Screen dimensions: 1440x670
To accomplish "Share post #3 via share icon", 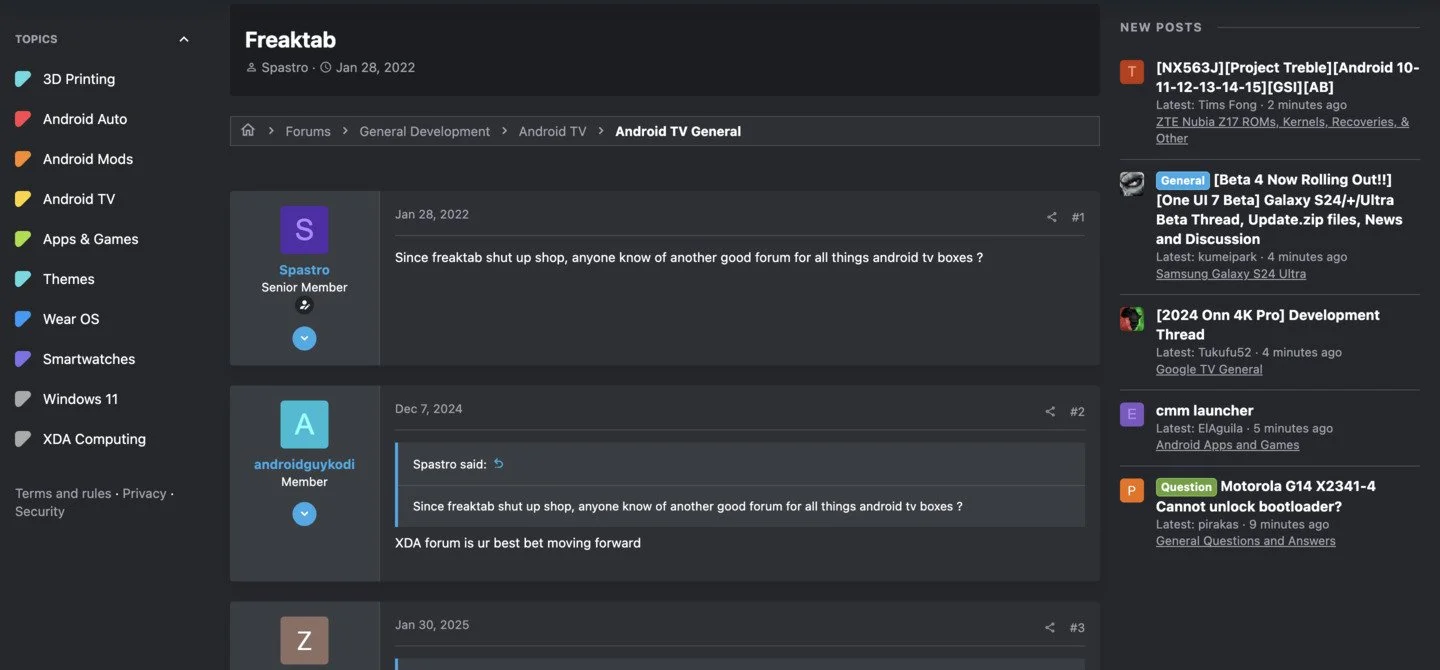I will pos(1050,628).
